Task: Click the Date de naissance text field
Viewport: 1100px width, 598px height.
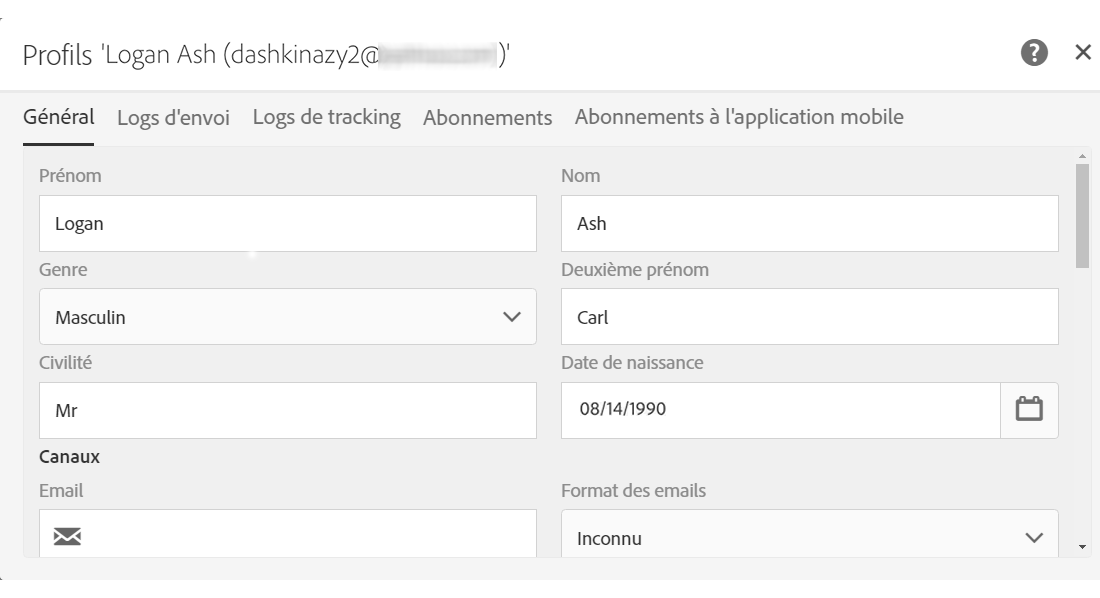Action: 780,409
